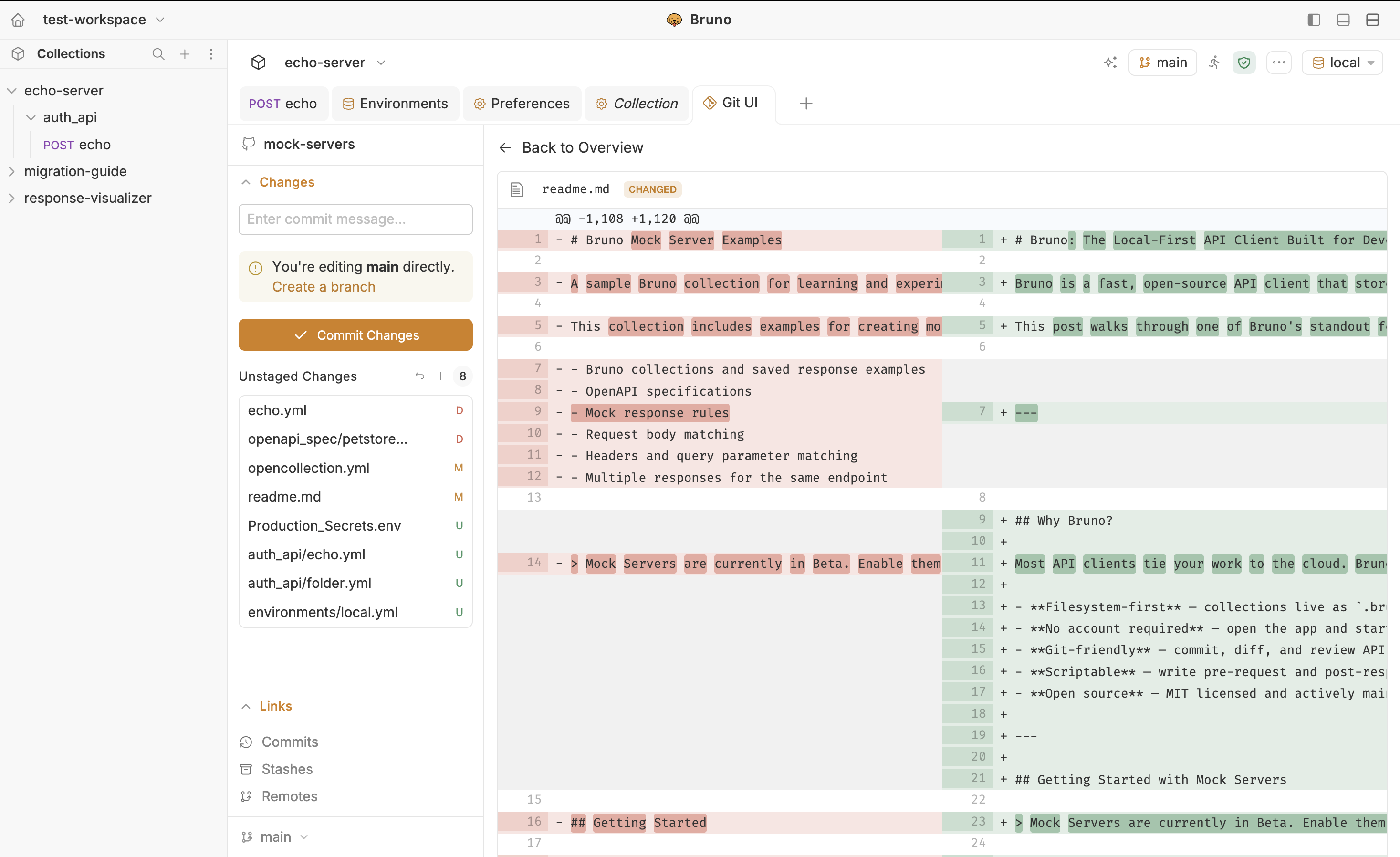Viewport: 1400px width, 857px height.
Task: Open the Collections options kebab menu
Action: point(211,54)
